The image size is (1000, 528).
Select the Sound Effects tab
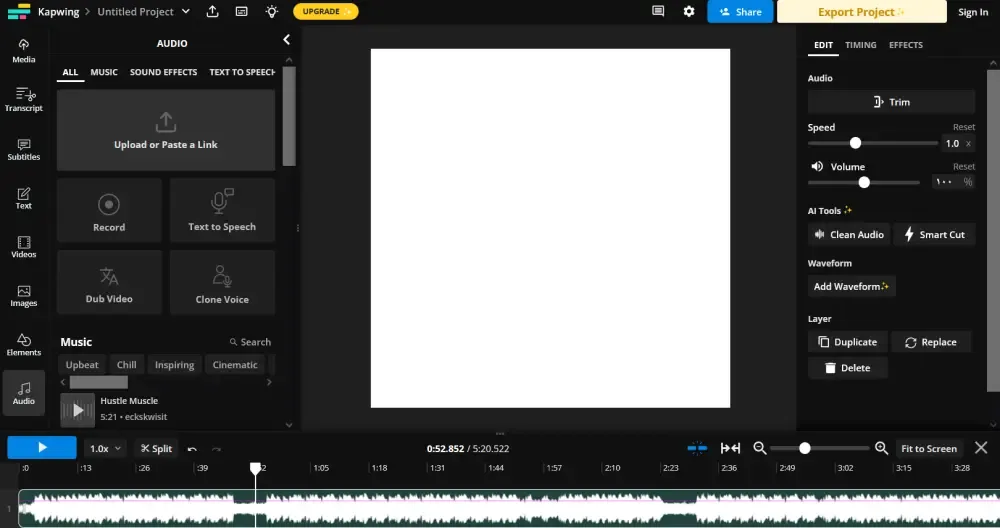(163, 72)
